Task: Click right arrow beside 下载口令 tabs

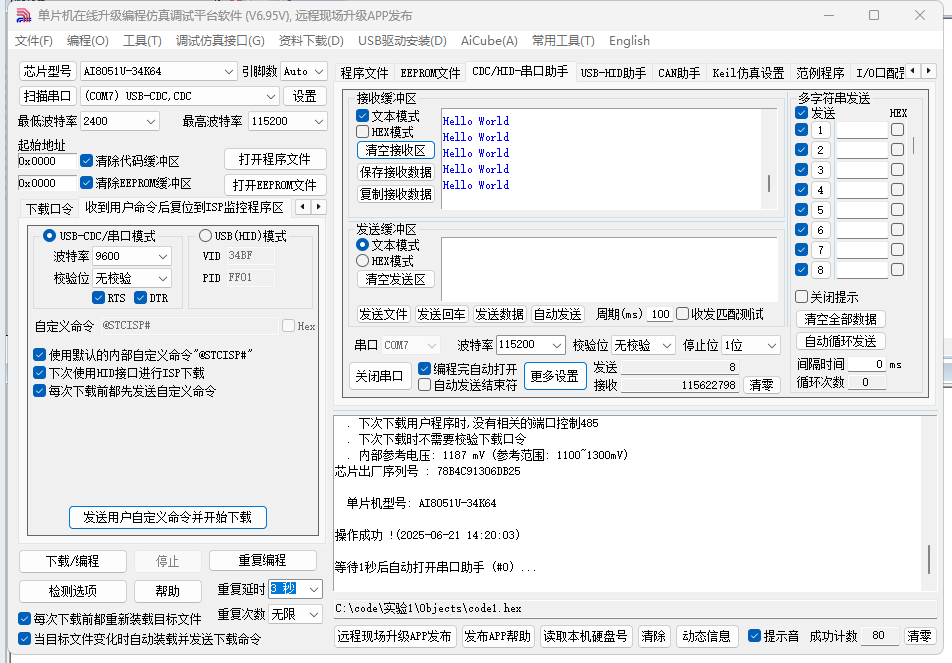Action: click(x=319, y=207)
